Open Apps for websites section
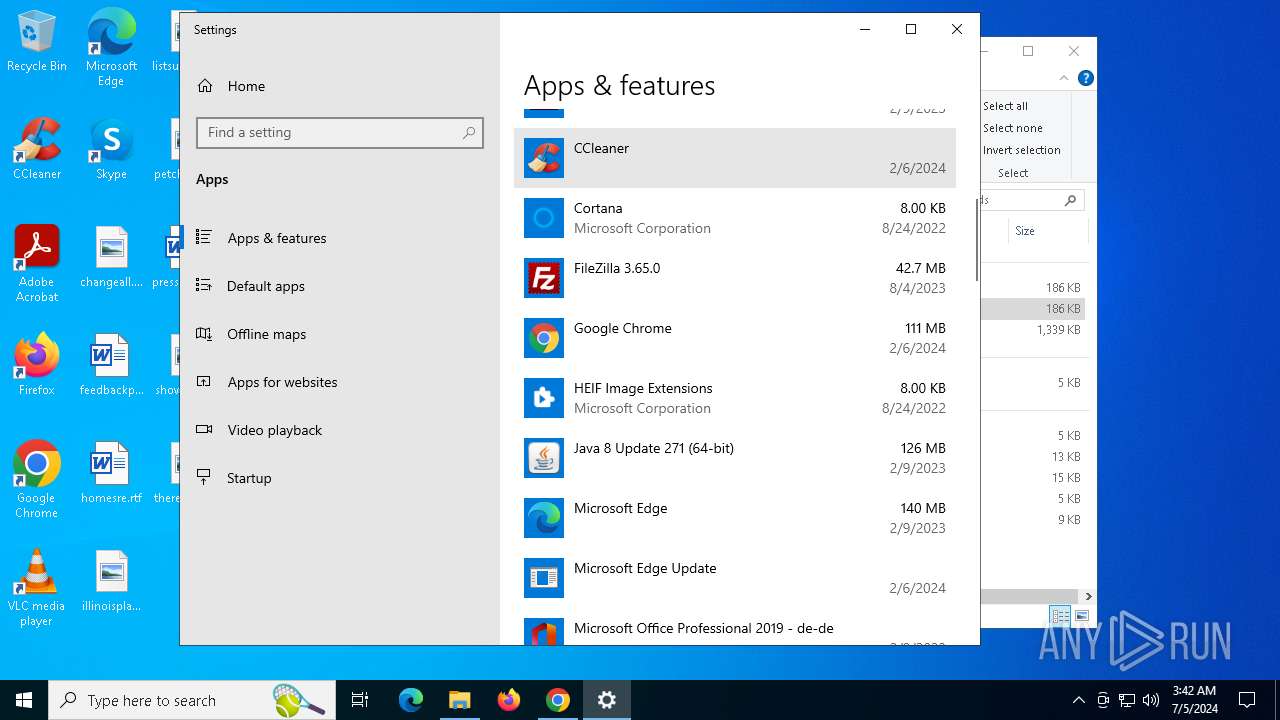Screen dimensions: 1280x720 pos(340,382)
